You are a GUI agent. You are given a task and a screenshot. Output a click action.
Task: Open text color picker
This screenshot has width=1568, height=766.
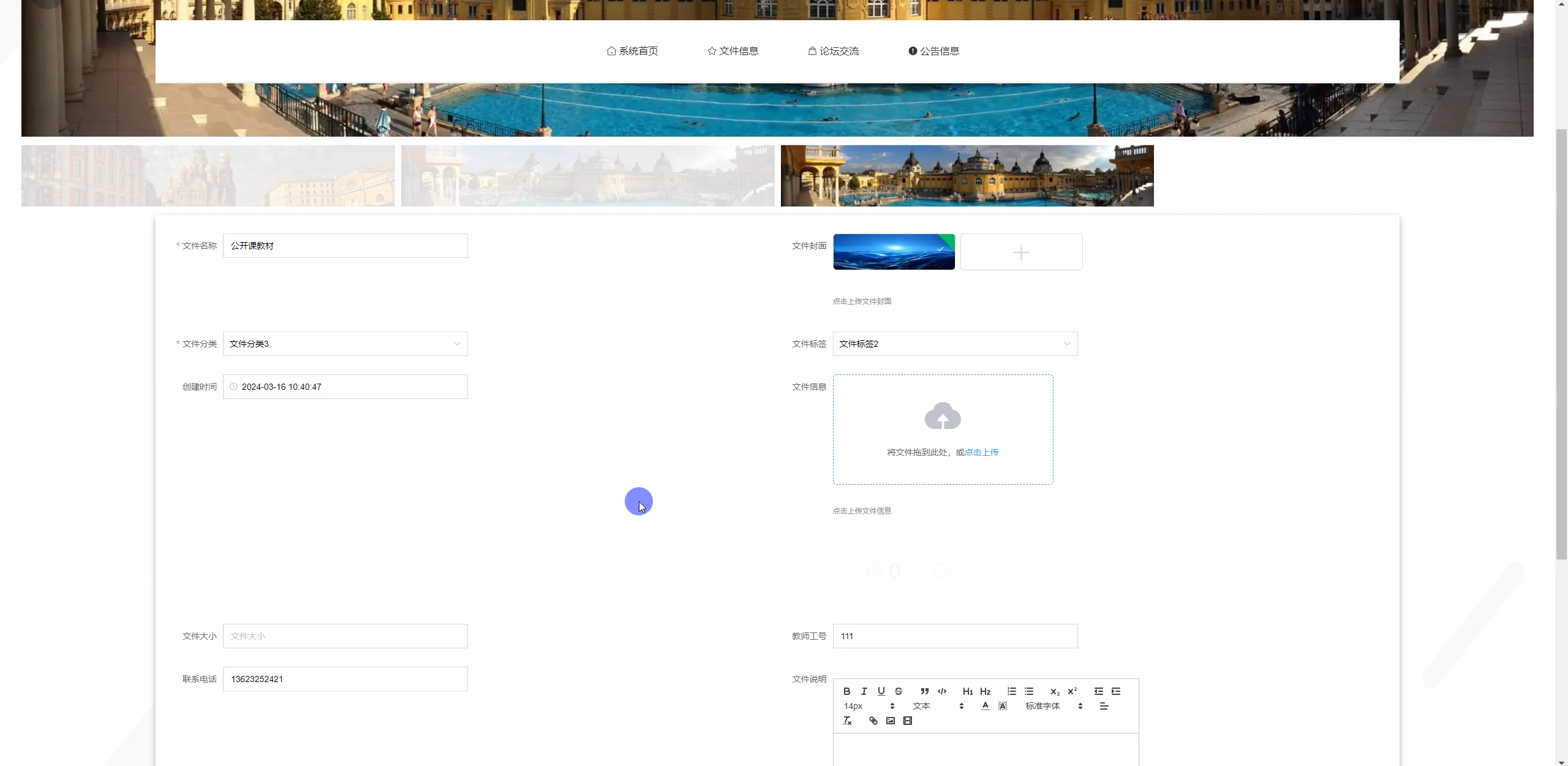click(985, 706)
